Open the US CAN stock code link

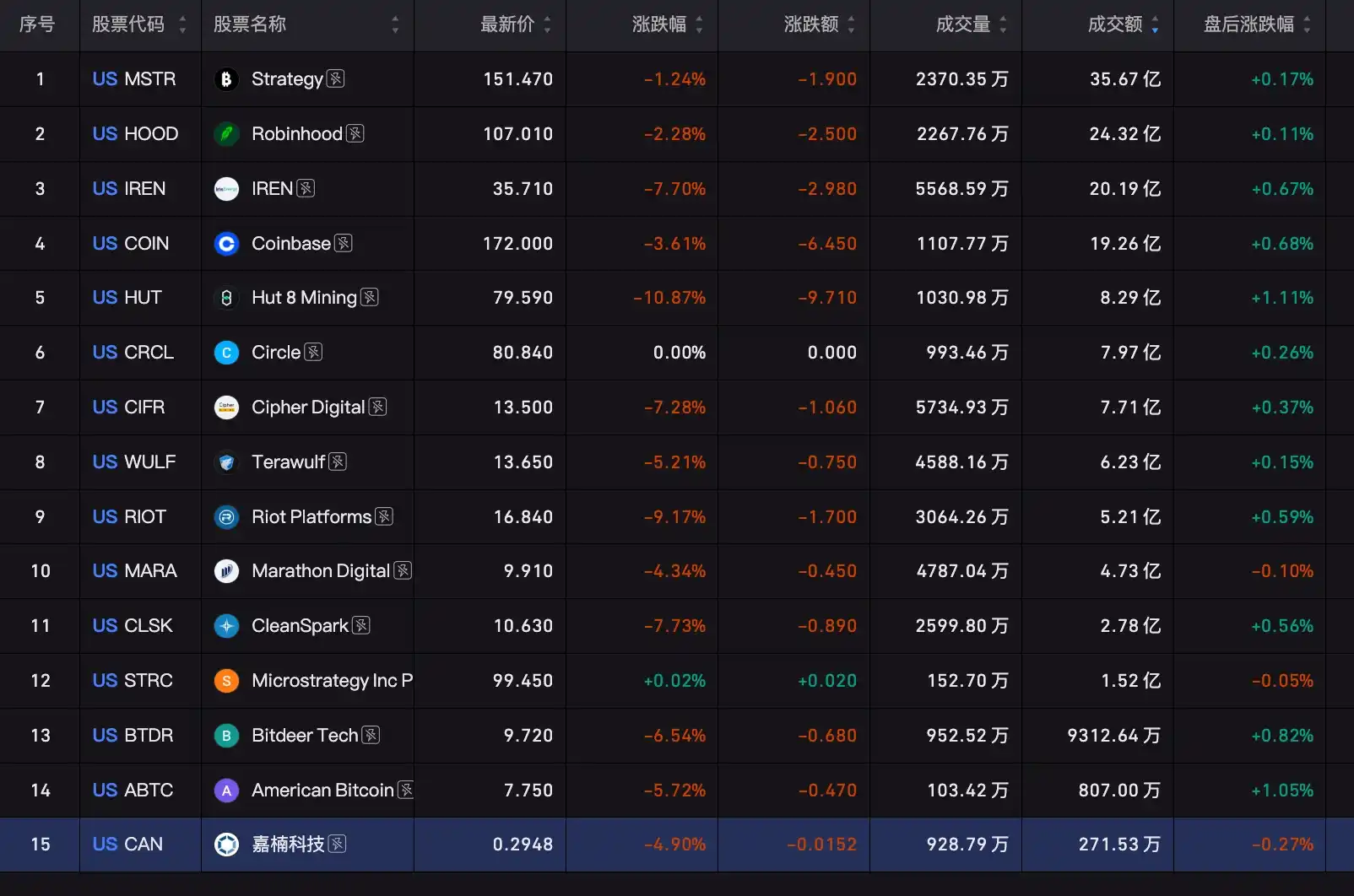point(127,845)
